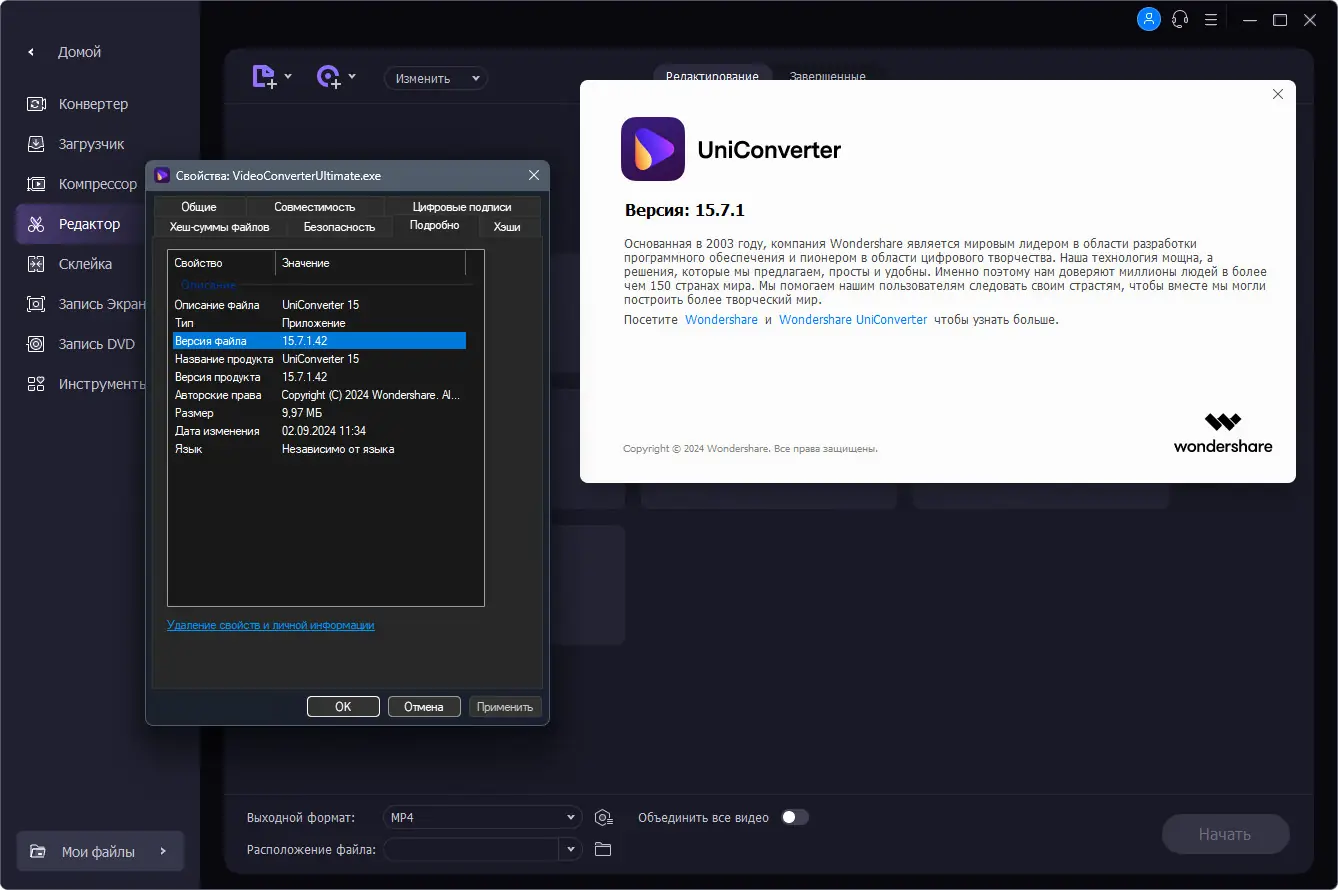Open the Изменить dropdown

[x=436, y=78]
